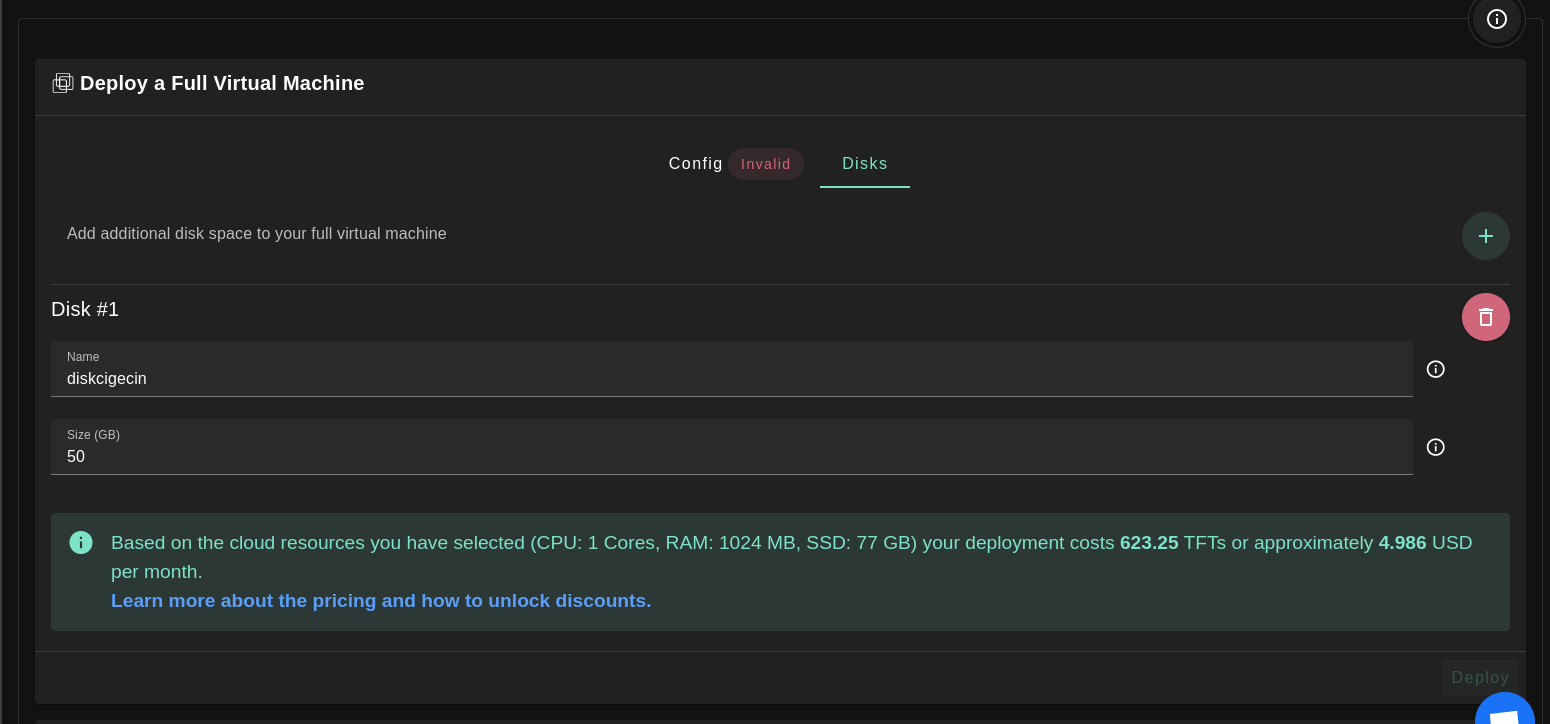The width and height of the screenshot is (1550, 724).
Task: Click the 'Add additional disk space' description text
Action: (256, 234)
